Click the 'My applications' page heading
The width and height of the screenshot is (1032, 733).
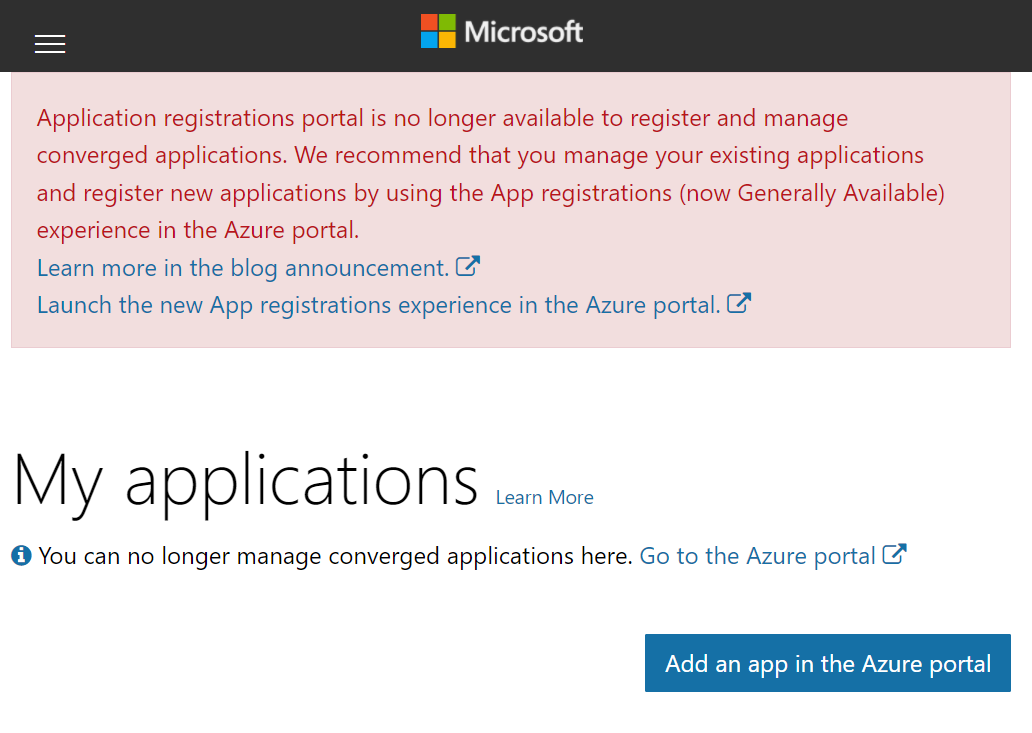point(245,481)
